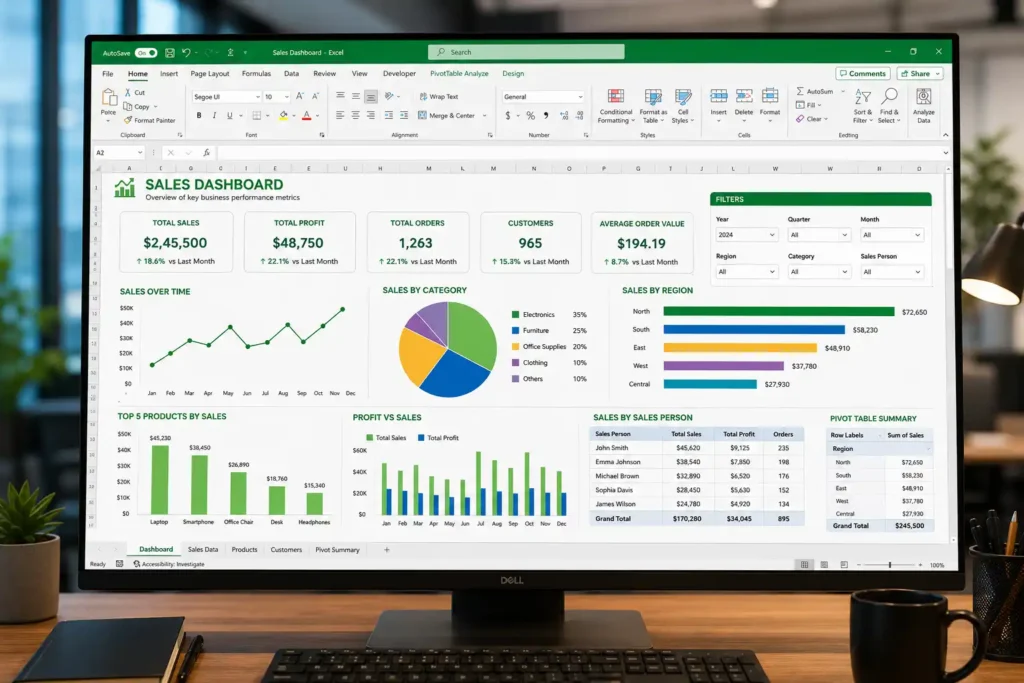The image size is (1024, 683).
Task: Click Accessibility: Investigate in status bar
Action: coord(169,564)
